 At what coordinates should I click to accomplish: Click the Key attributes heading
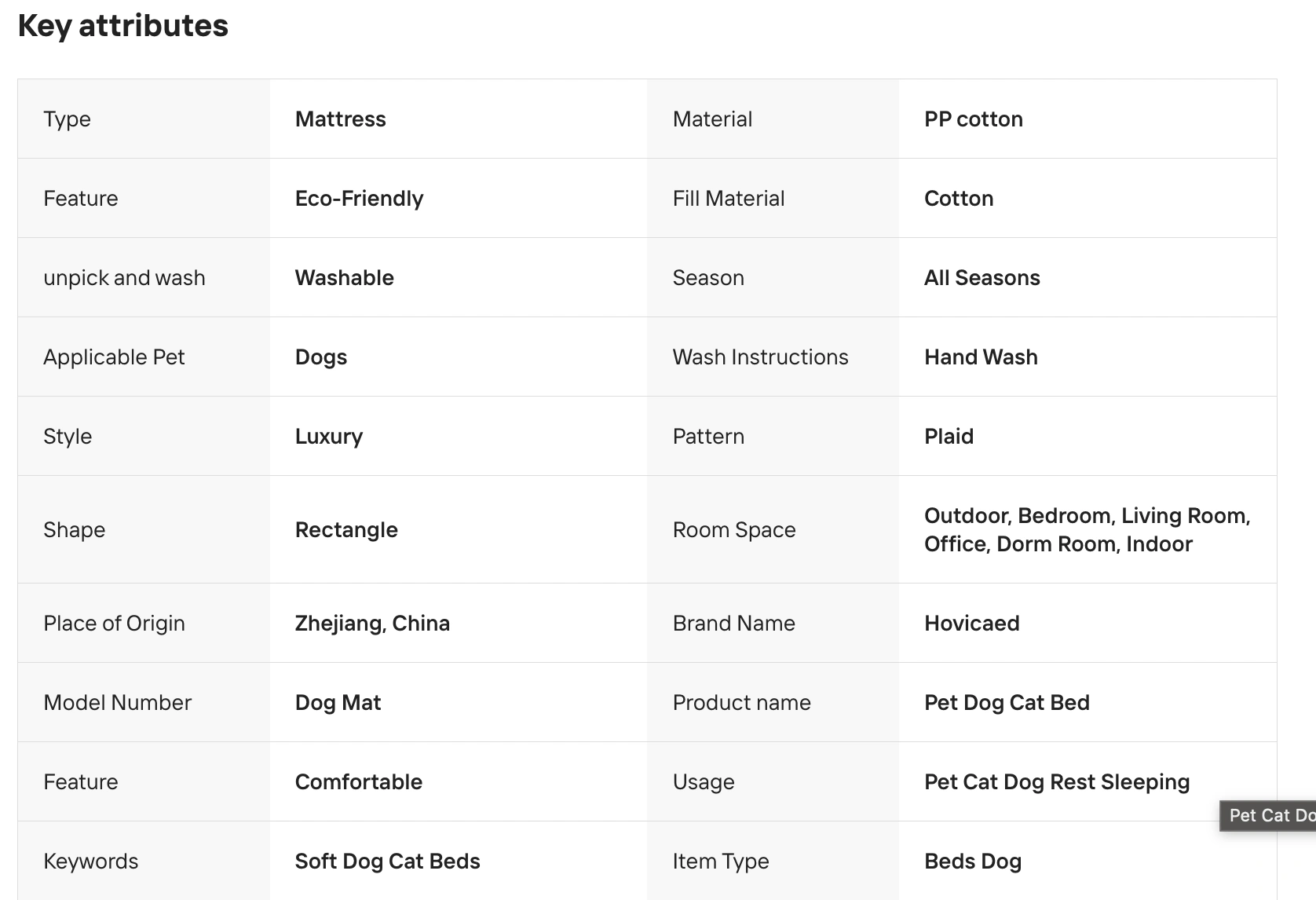click(x=122, y=26)
